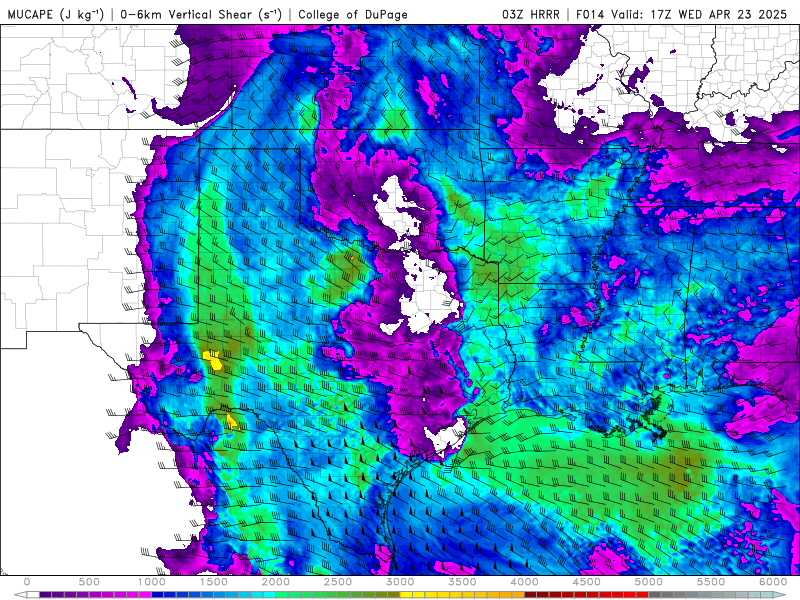
Task: Click the 500 label on the color scale
Action: (x=89, y=582)
